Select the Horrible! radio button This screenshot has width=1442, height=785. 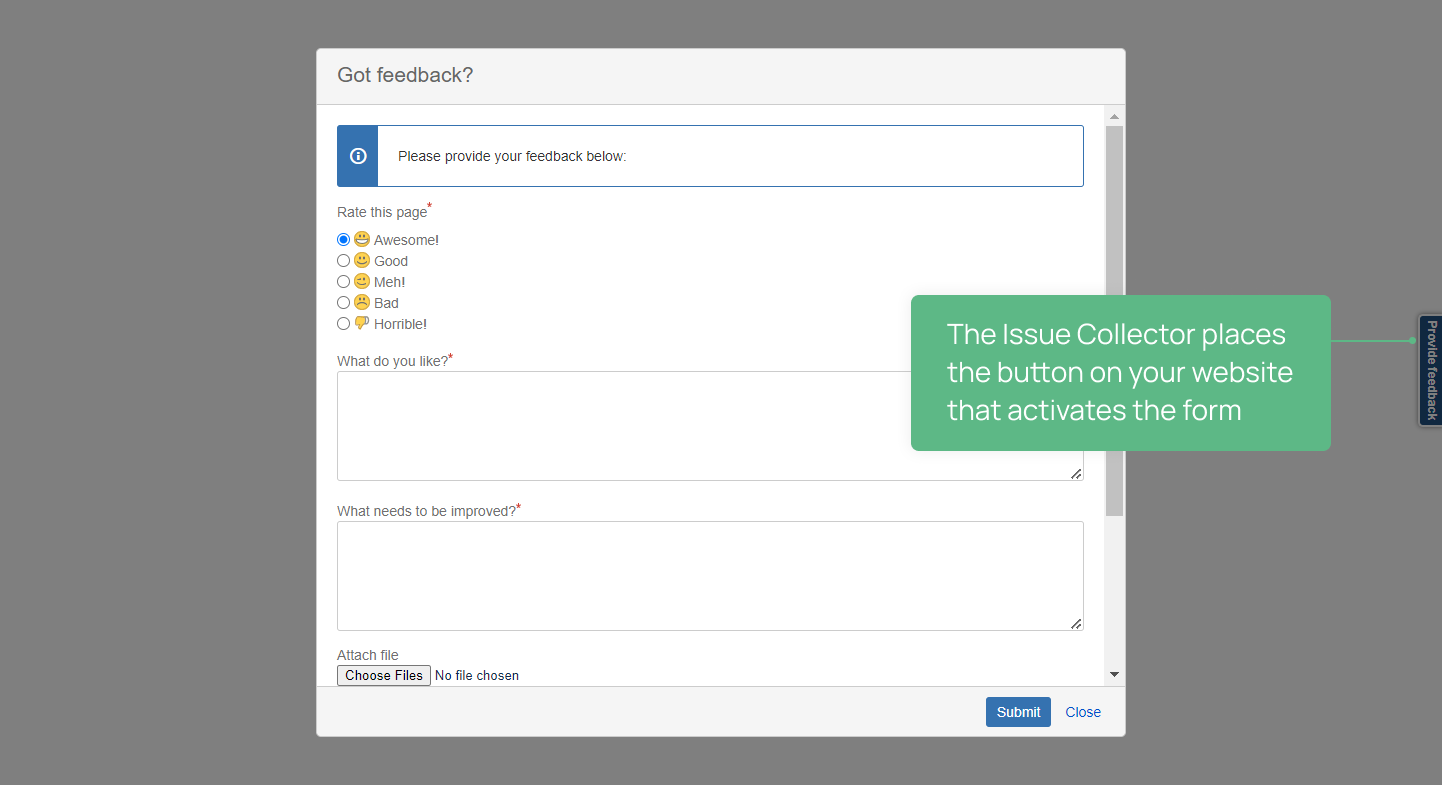(x=344, y=324)
